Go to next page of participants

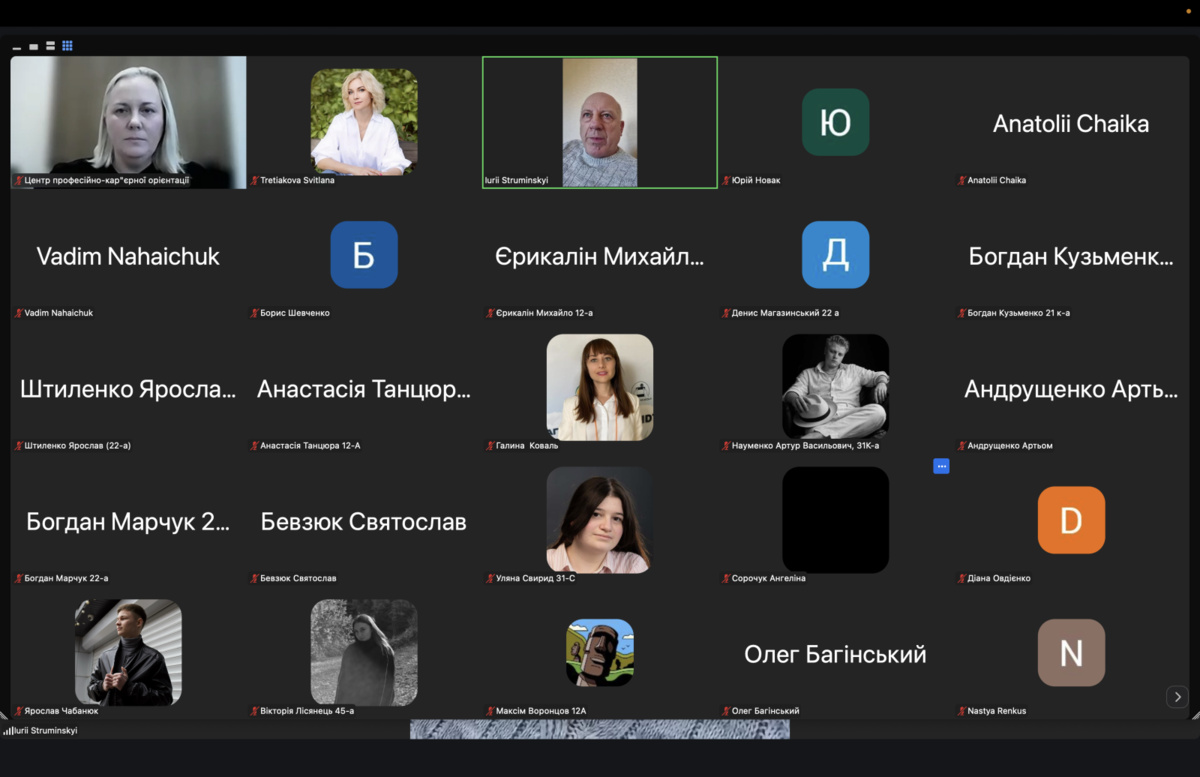1177,697
